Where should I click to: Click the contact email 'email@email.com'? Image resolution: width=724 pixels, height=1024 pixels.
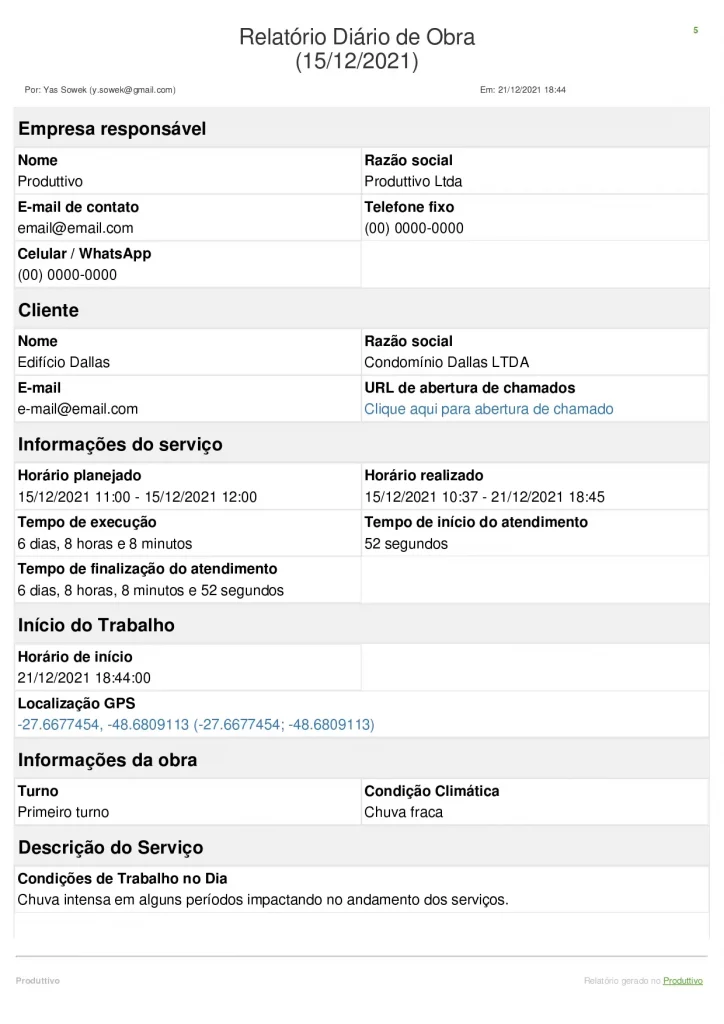tap(75, 228)
